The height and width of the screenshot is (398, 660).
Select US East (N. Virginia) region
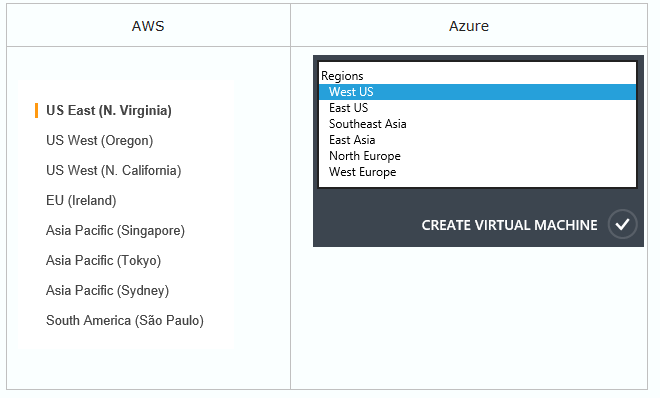click(109, 111)
